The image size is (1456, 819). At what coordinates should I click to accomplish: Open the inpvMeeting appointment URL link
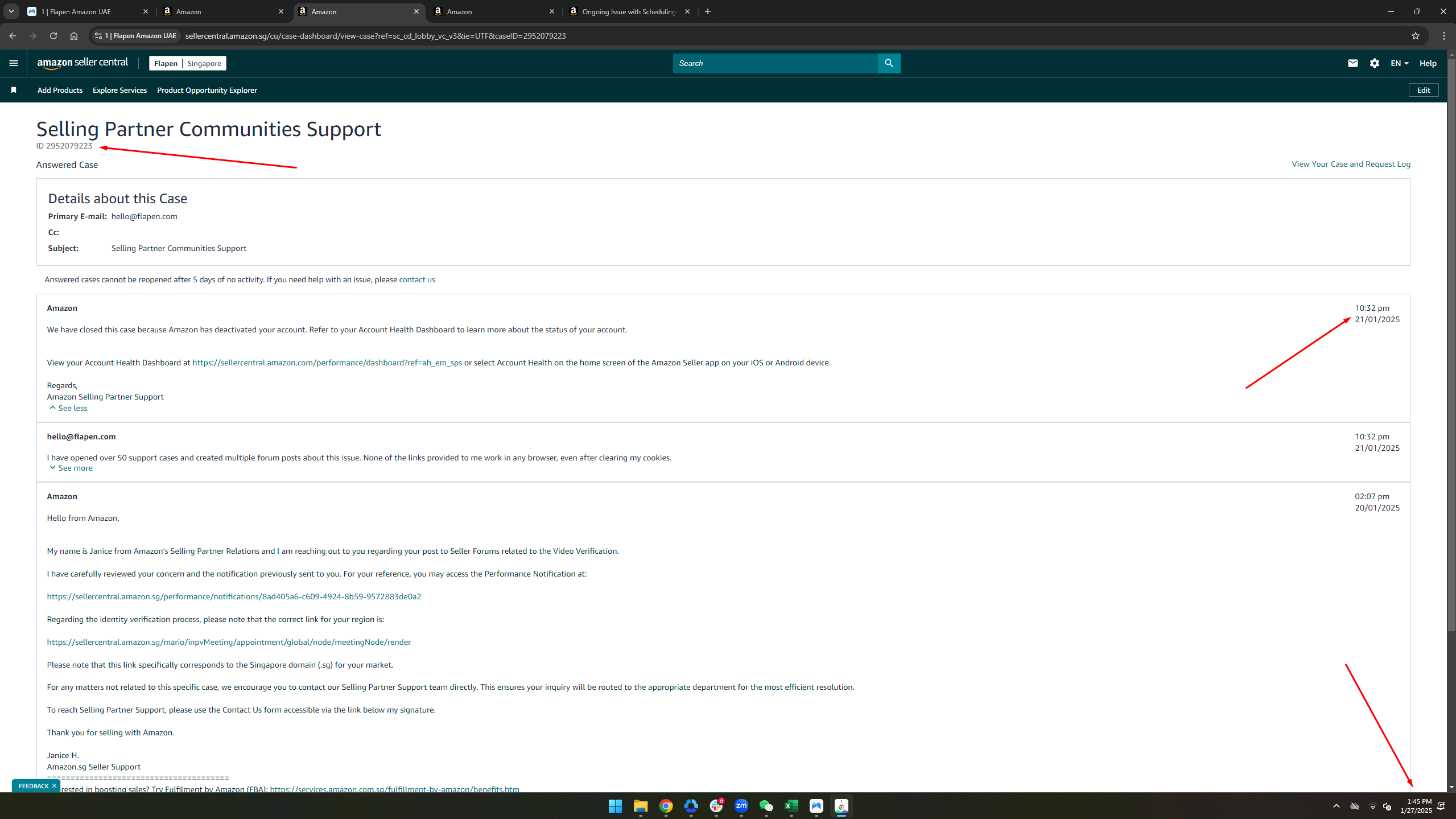[229, 642]
